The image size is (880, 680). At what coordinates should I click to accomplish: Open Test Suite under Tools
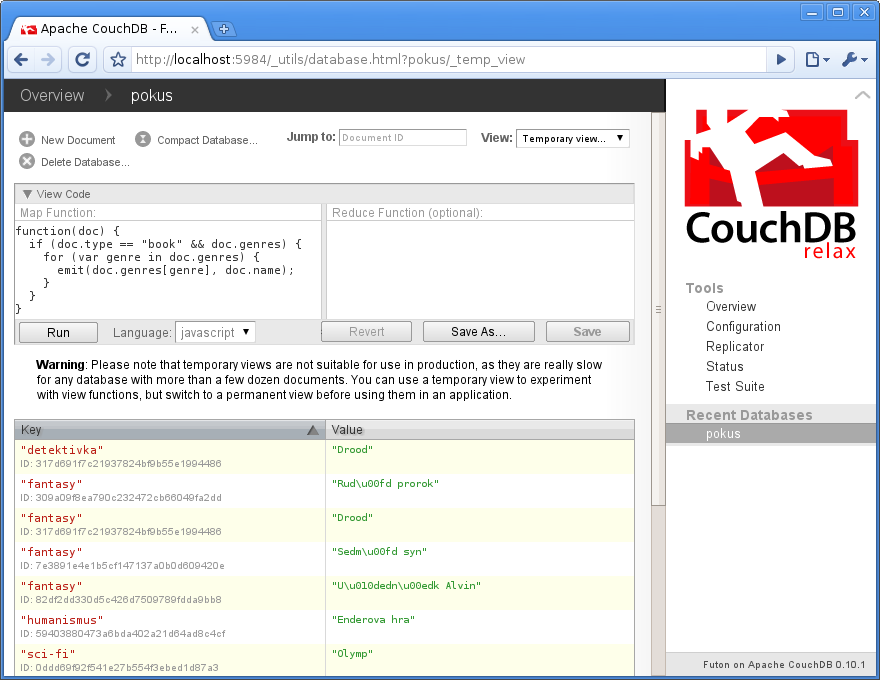click(735, 387)
